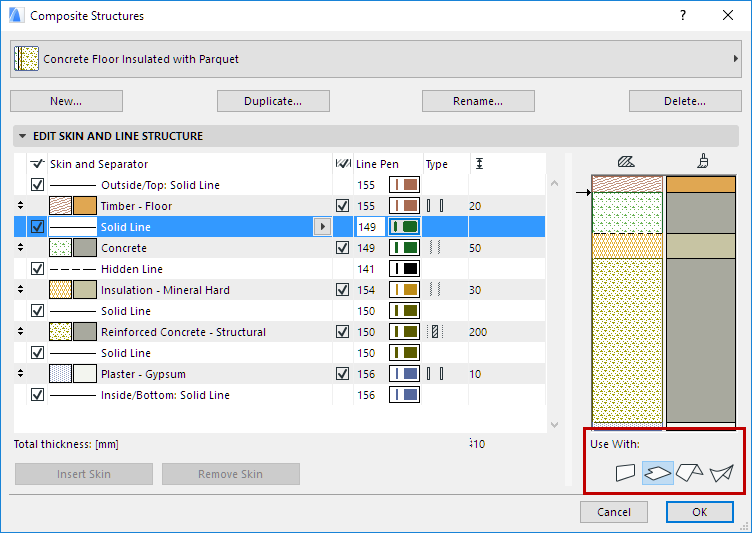This screenshot has height=533, width=752.
Task: Toggle Solid Line checkbox below Reinforced Concrete
Action: 37,353
